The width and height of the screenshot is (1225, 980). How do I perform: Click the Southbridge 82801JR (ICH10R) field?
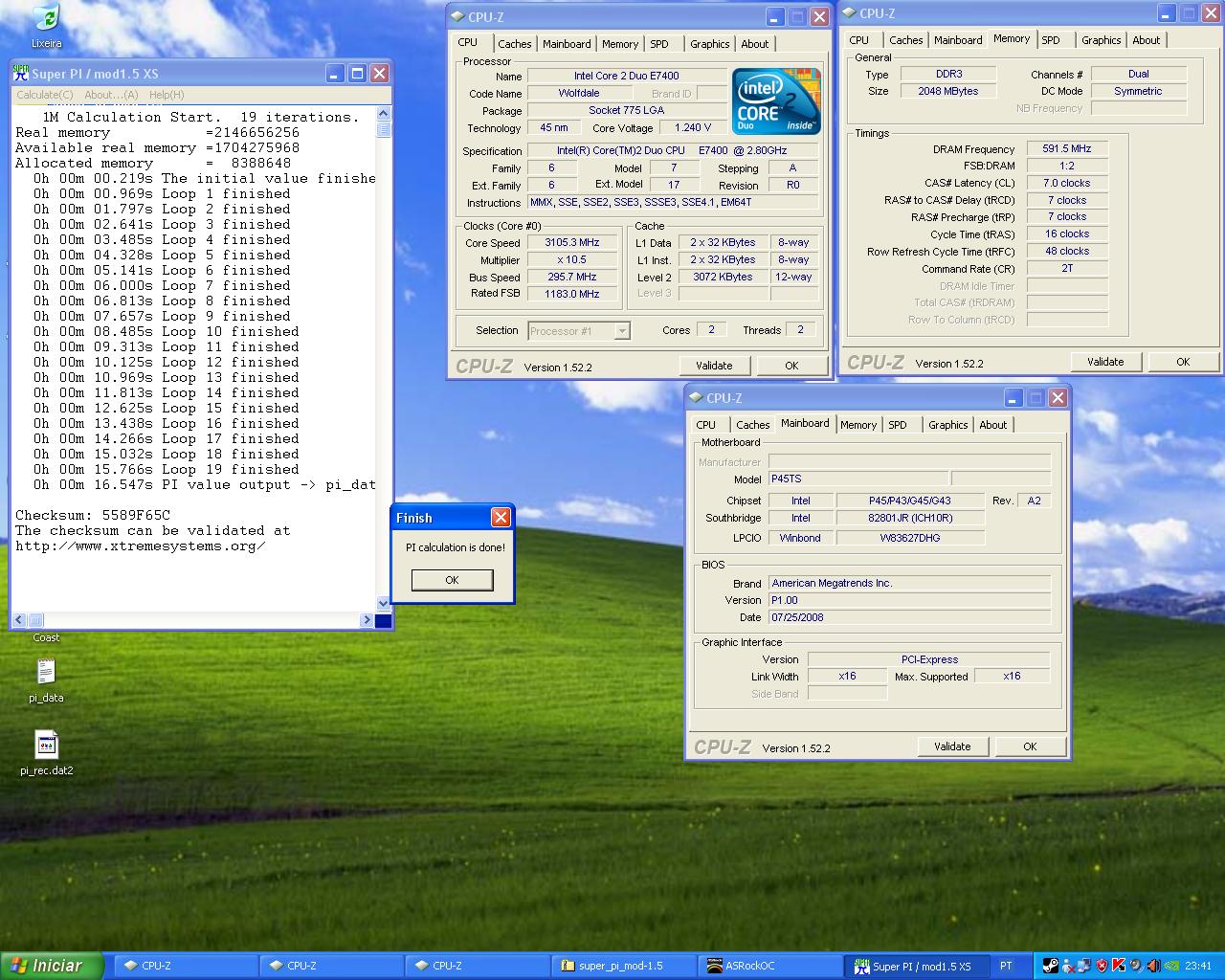click(910, 519)
